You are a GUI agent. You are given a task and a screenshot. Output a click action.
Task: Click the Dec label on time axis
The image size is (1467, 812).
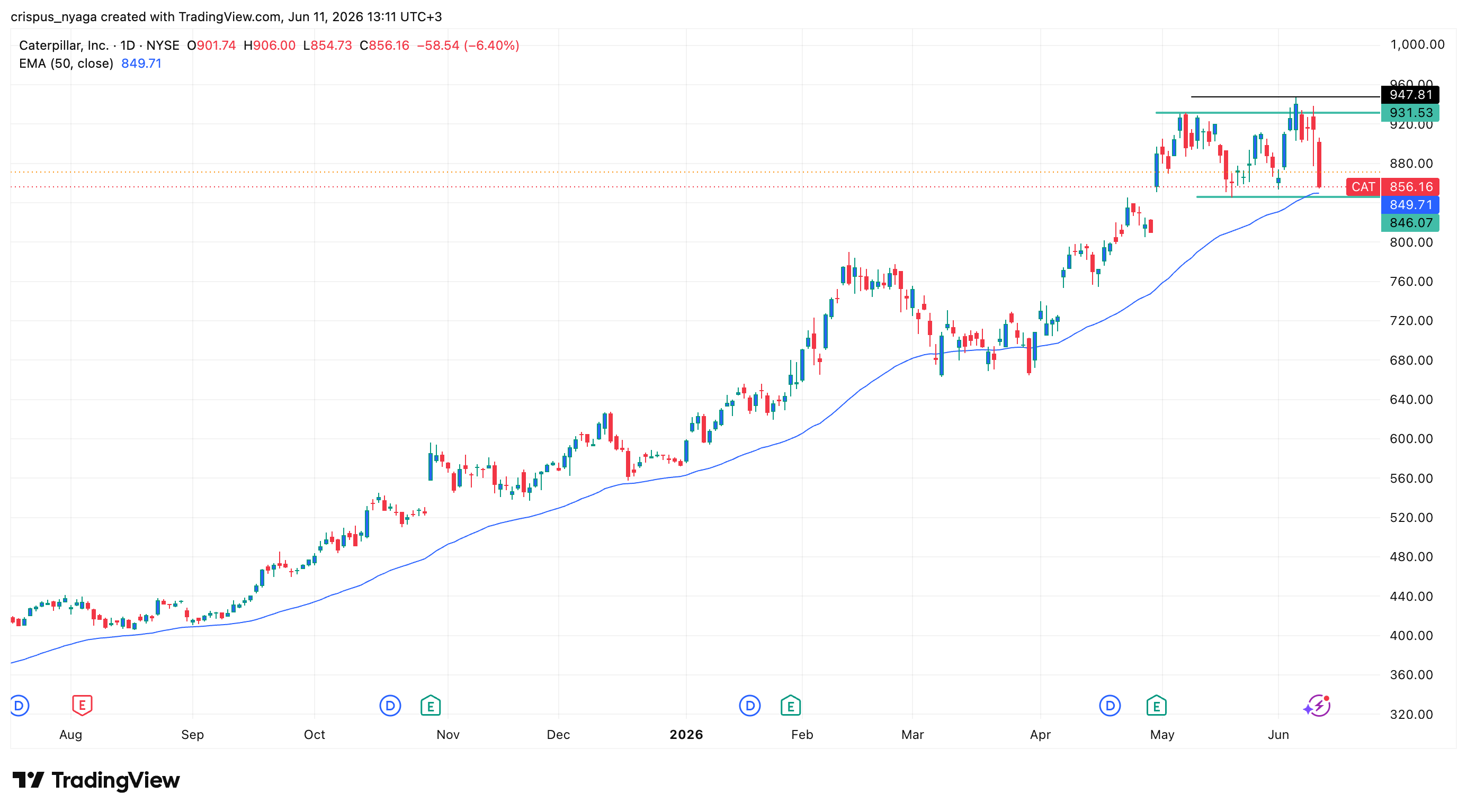pos(558,735)
